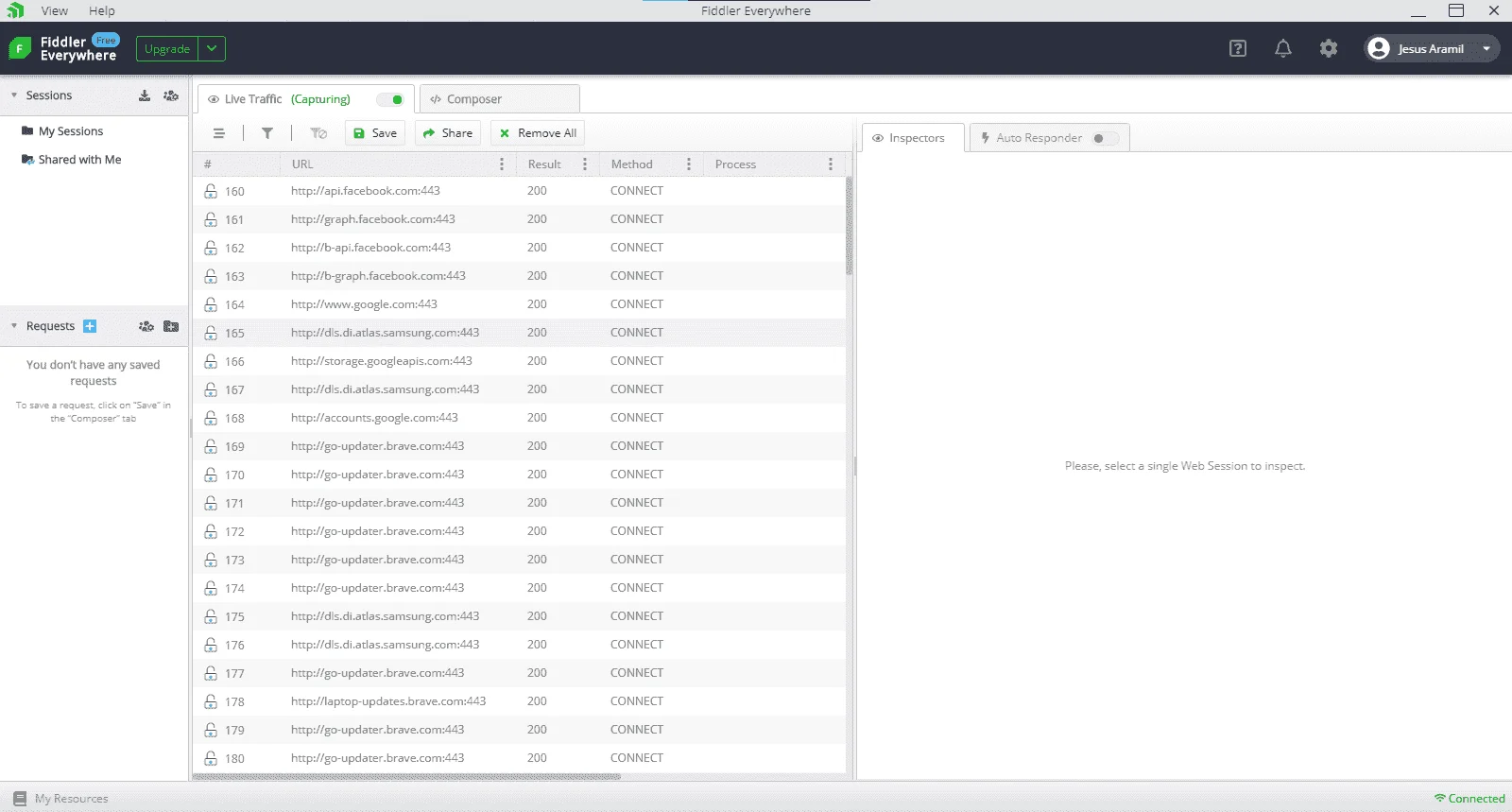The height and width of the screenshot is (812, 1512).
Task: Open the settings gear icon
Action: 1329,48
